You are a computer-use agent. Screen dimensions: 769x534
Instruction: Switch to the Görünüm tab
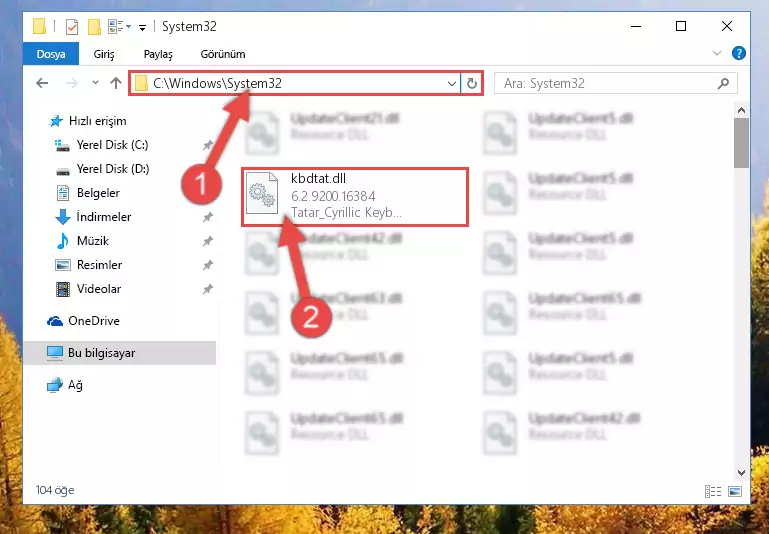[x=223, y=54]
